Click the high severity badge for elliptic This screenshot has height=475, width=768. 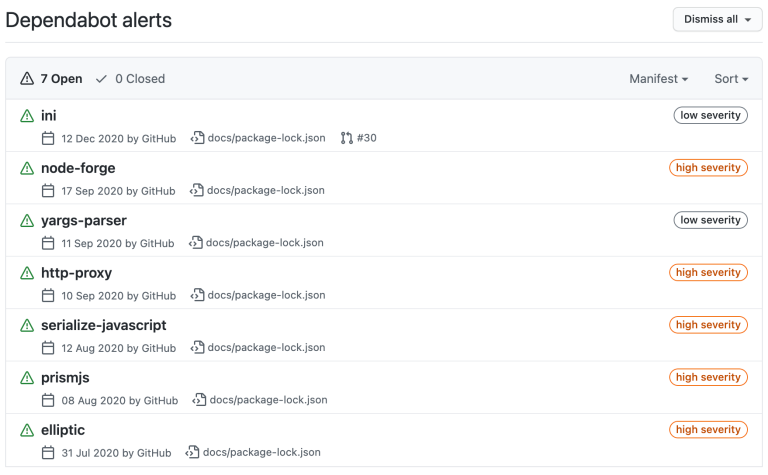click(708, 429)
